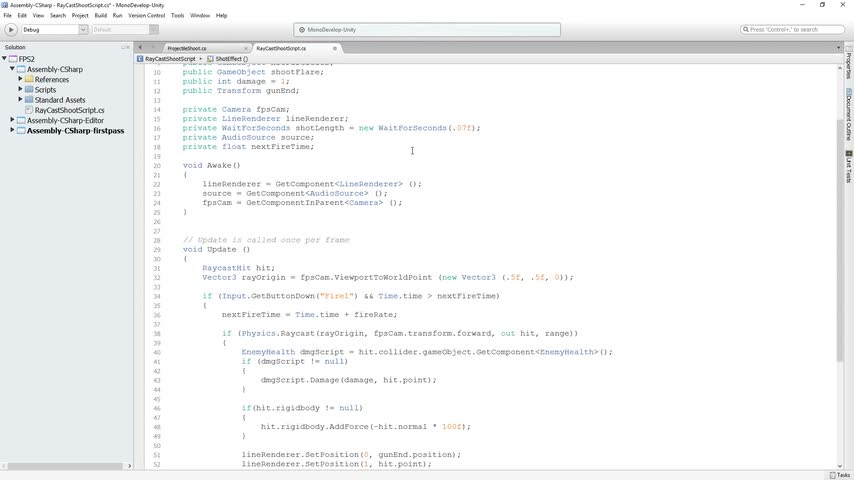Click the Solution pad horizontal scrollbar
Image resolution: width=854 pixels, height=480 pixels.
point(65,466)
